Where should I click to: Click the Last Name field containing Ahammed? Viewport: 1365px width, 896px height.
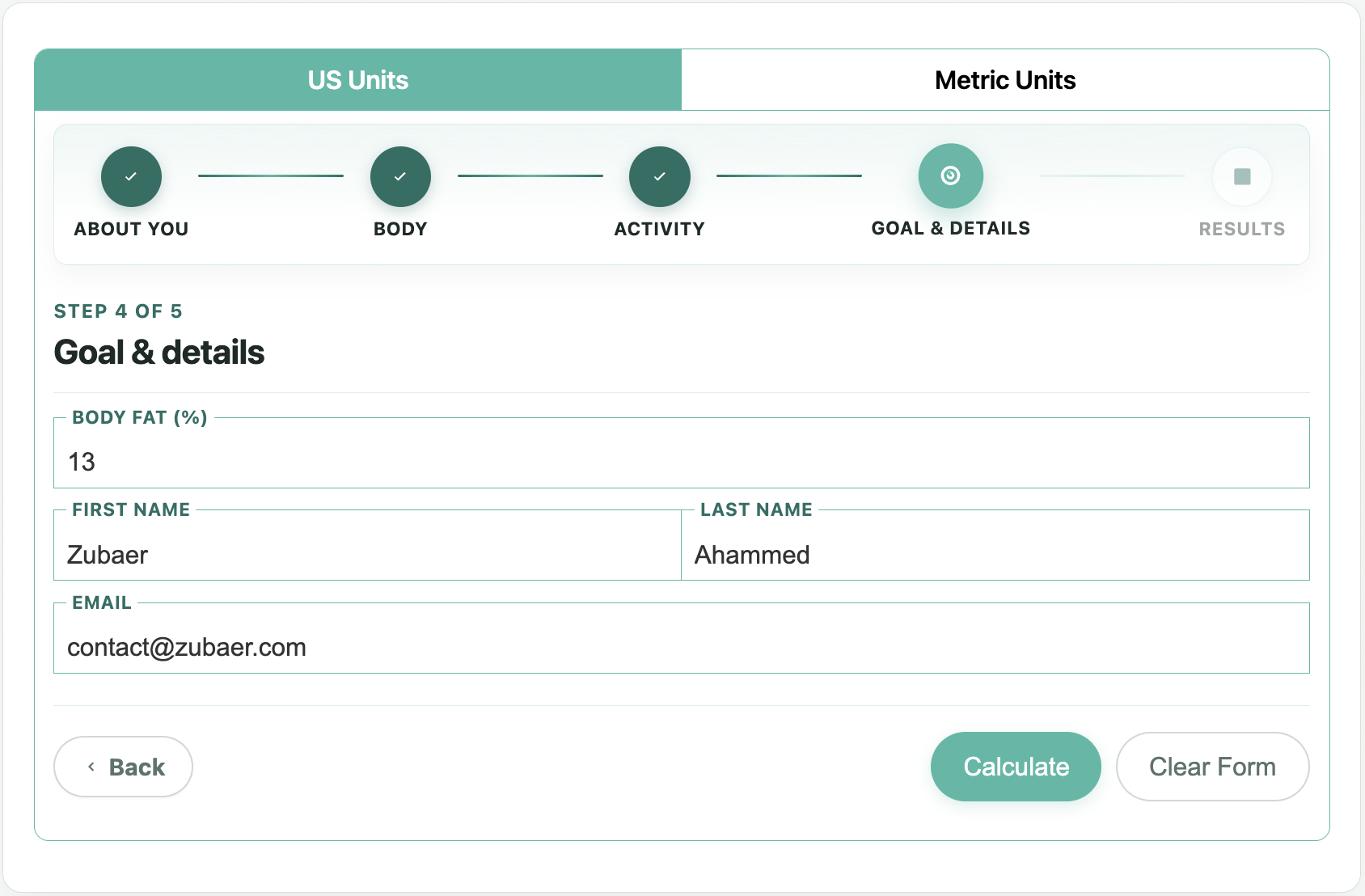[x=995, y=545]
